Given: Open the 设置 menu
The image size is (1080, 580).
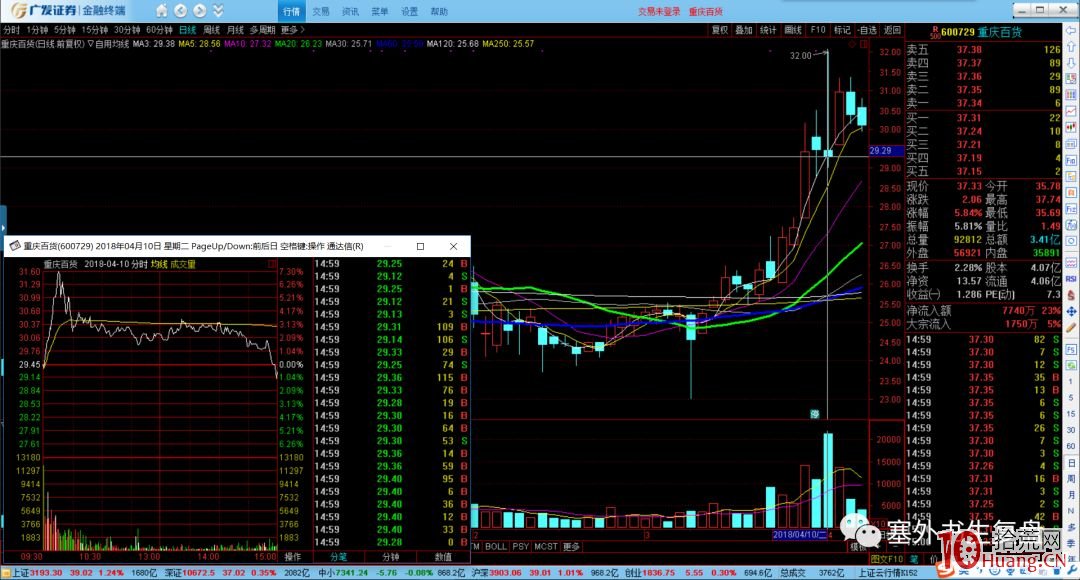Looking at the screenshot, I should (x=410, y=12).
